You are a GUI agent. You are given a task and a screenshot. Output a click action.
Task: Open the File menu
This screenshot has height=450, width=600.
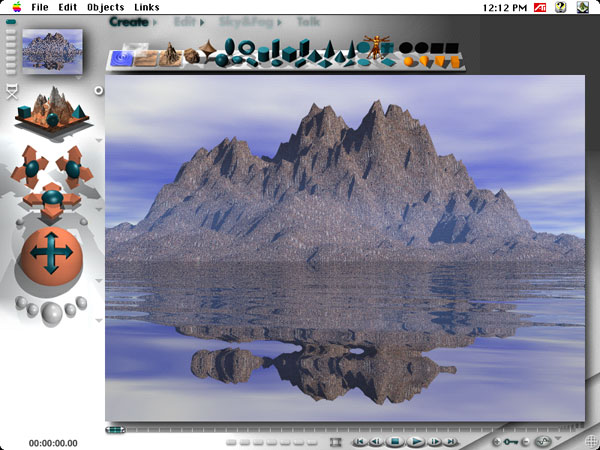click(40, 7)
